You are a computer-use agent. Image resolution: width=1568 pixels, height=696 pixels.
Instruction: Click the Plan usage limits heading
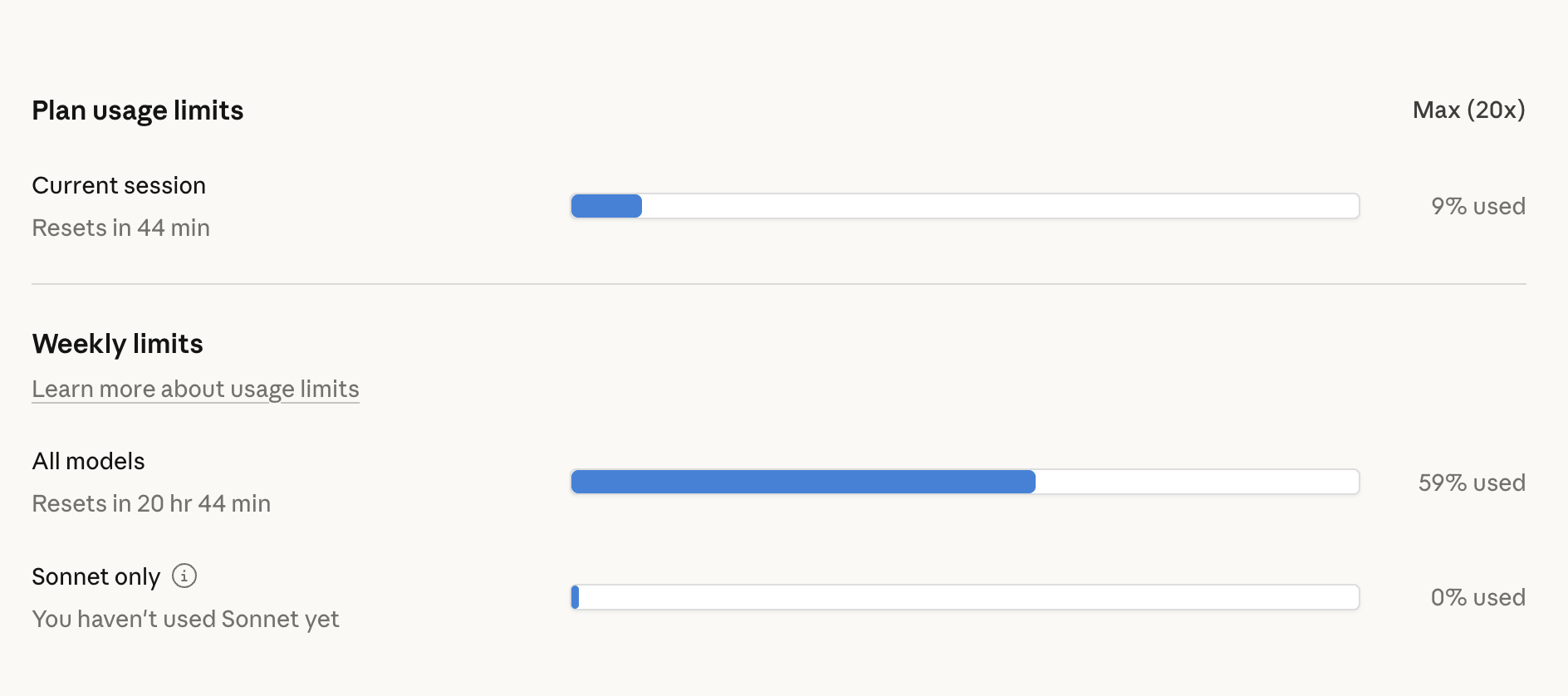[x=138, y=110]
